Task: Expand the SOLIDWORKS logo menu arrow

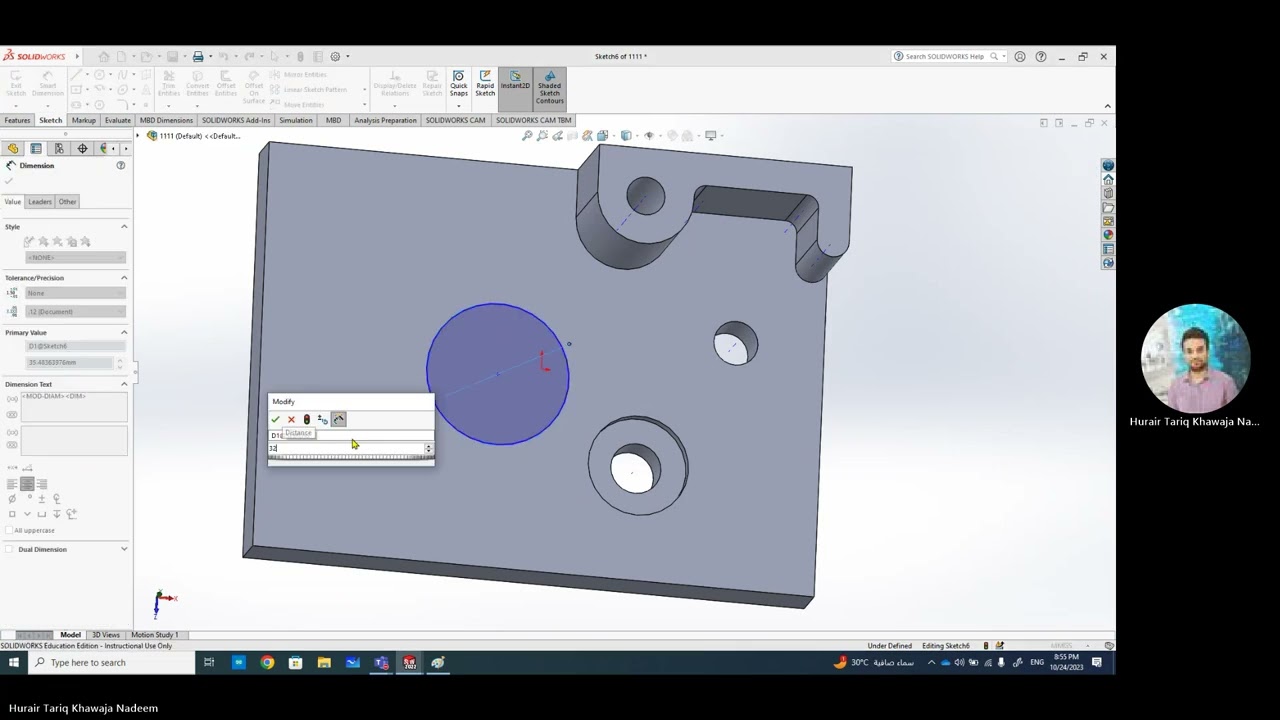Action: pyautogui.click(x=77, y=56)
